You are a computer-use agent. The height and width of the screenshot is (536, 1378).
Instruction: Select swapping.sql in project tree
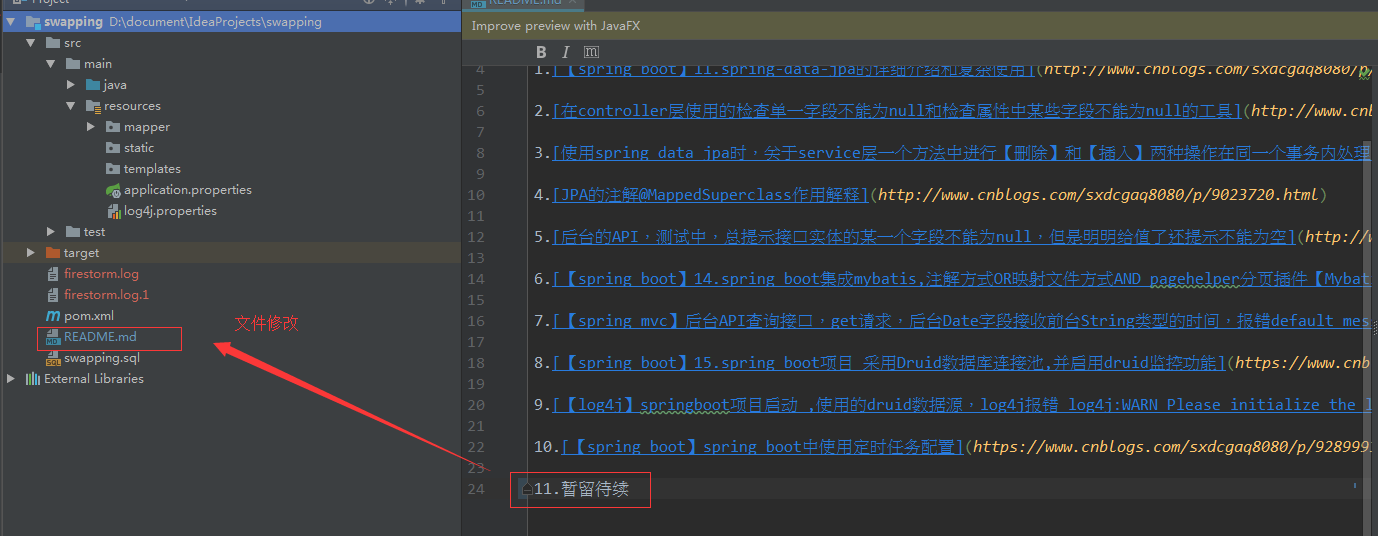(x=102, y=358)
